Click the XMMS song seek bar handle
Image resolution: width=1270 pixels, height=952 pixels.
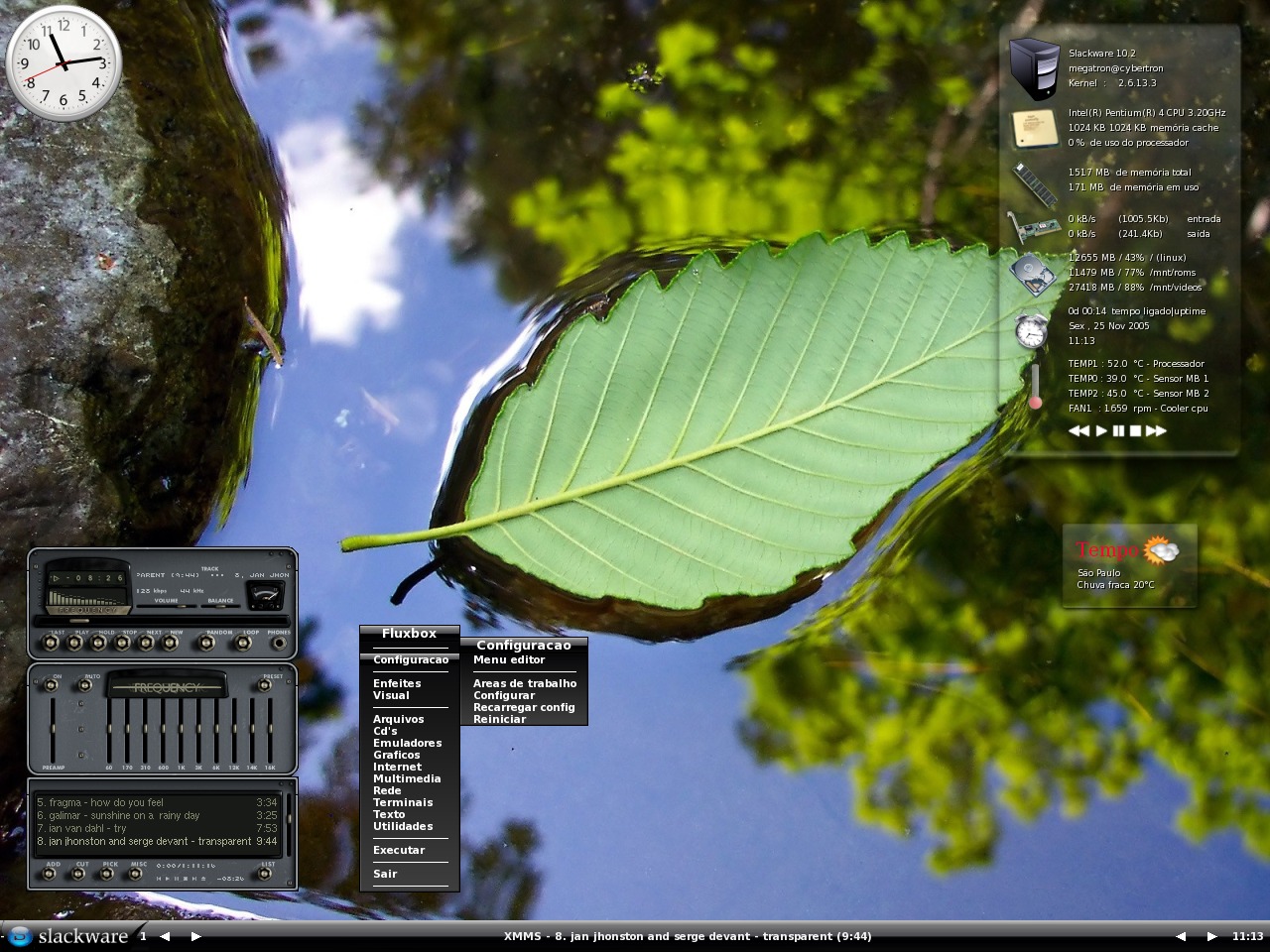[79, 621]
